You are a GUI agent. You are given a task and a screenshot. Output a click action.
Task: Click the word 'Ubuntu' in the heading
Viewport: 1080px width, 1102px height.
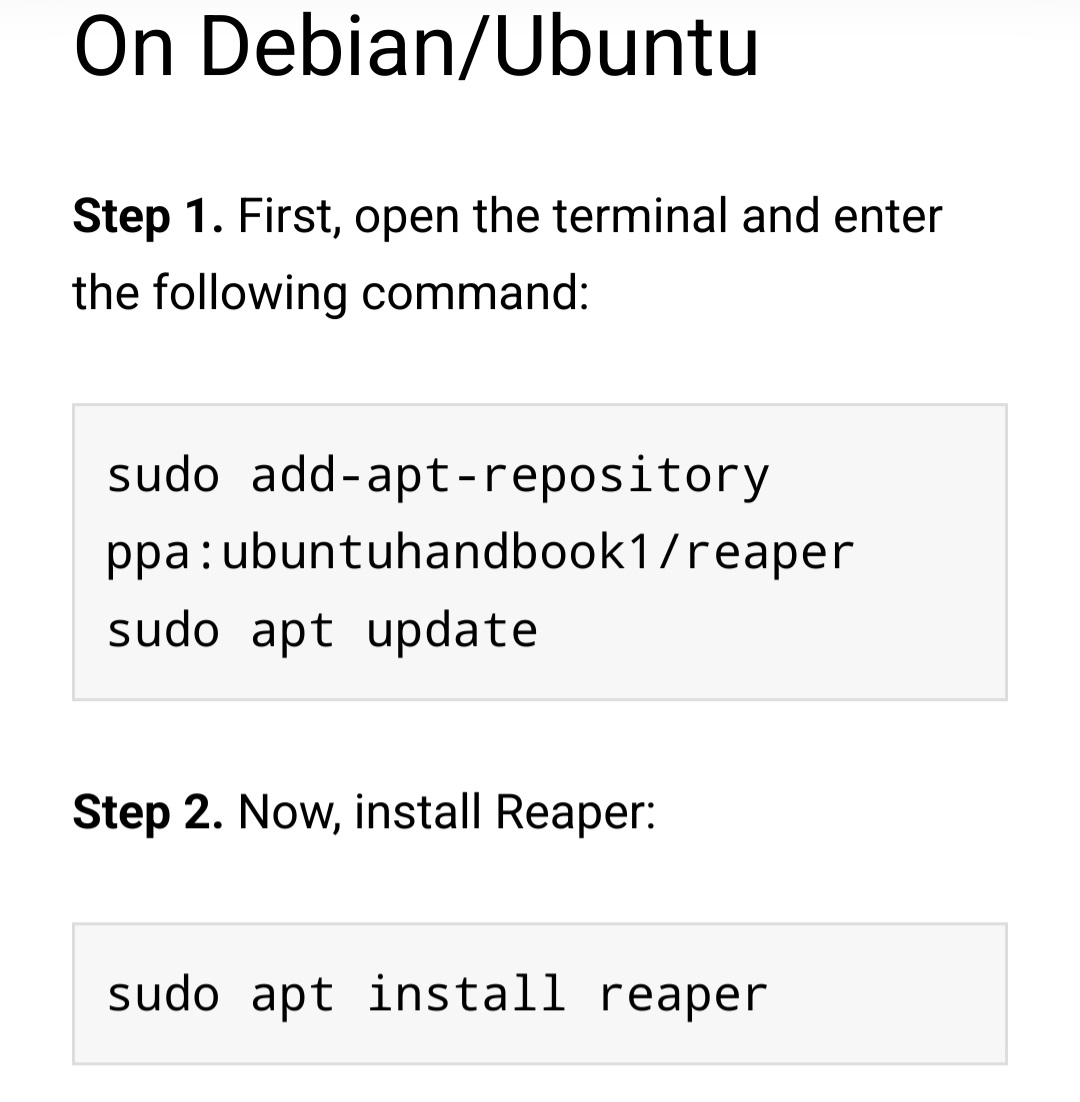point(626,48)
